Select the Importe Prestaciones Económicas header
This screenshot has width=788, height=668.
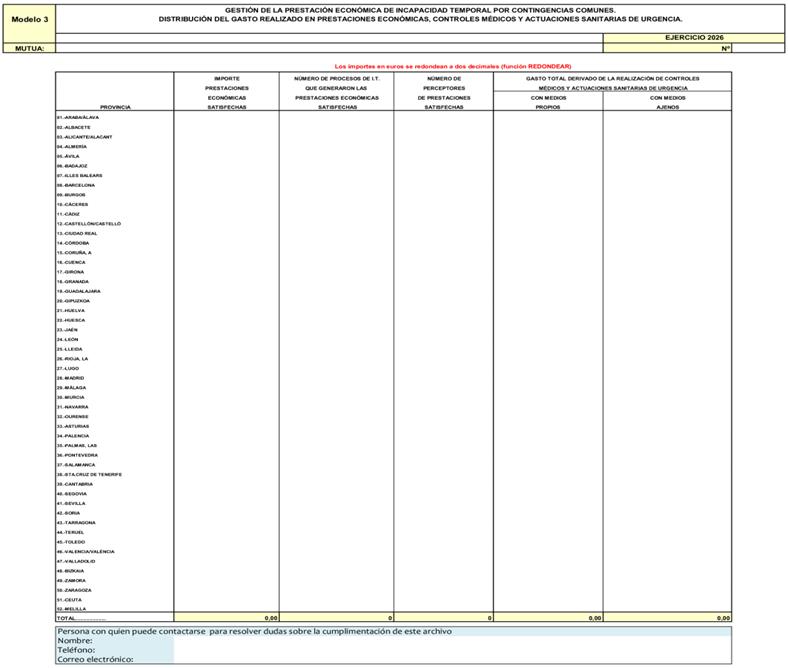[227, 92]
